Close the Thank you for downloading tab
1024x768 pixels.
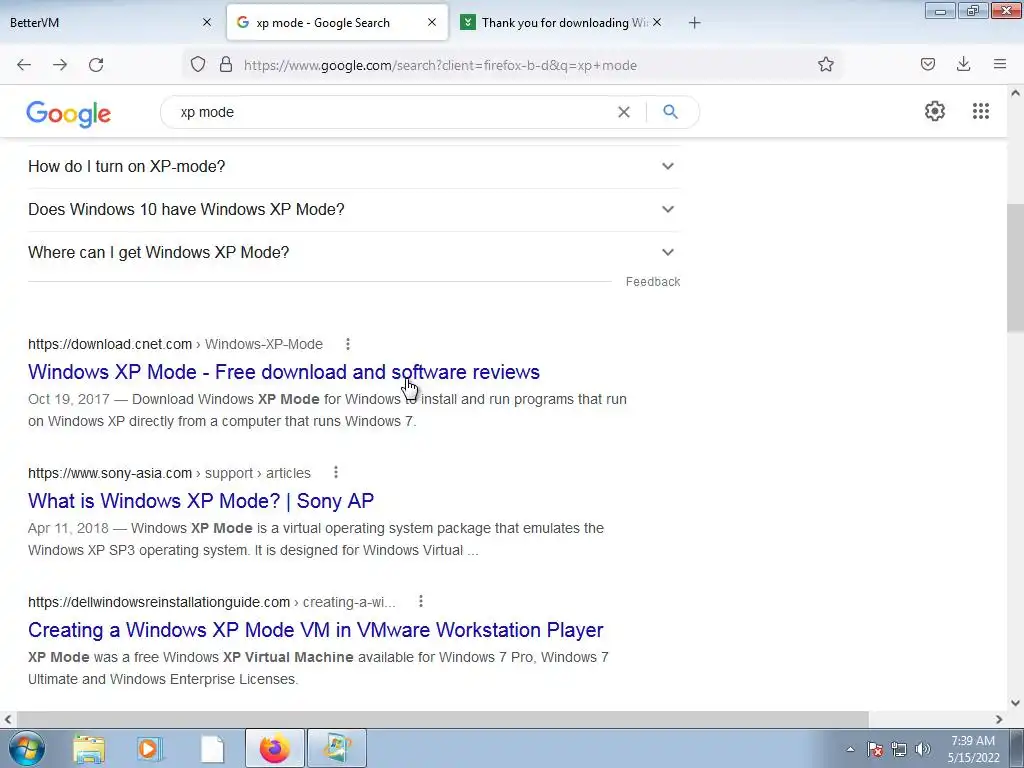657,22
